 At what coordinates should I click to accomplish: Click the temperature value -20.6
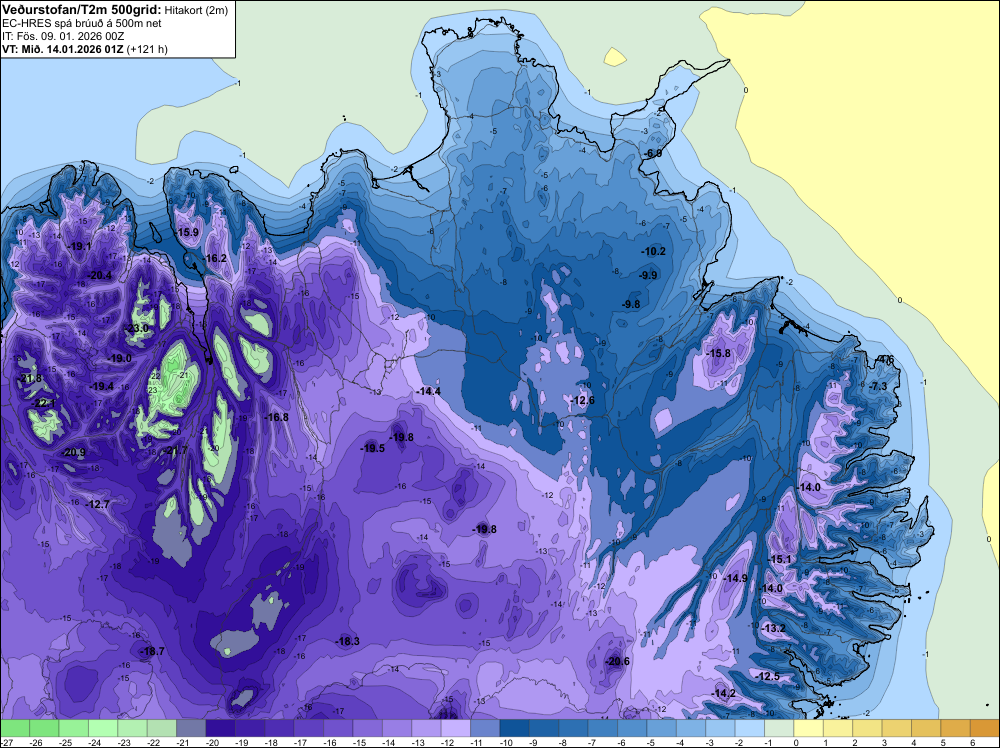point(618,661)
